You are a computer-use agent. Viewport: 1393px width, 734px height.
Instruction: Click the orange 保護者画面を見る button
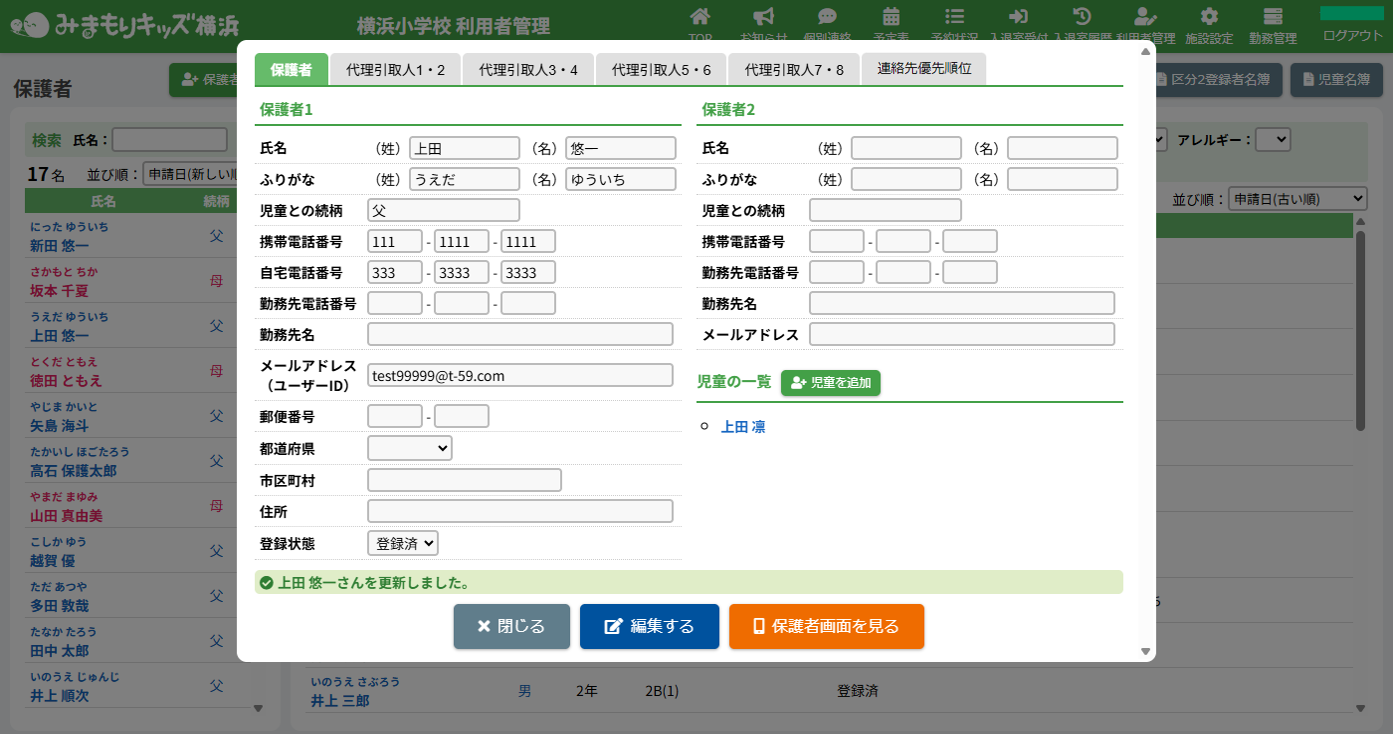826,627
